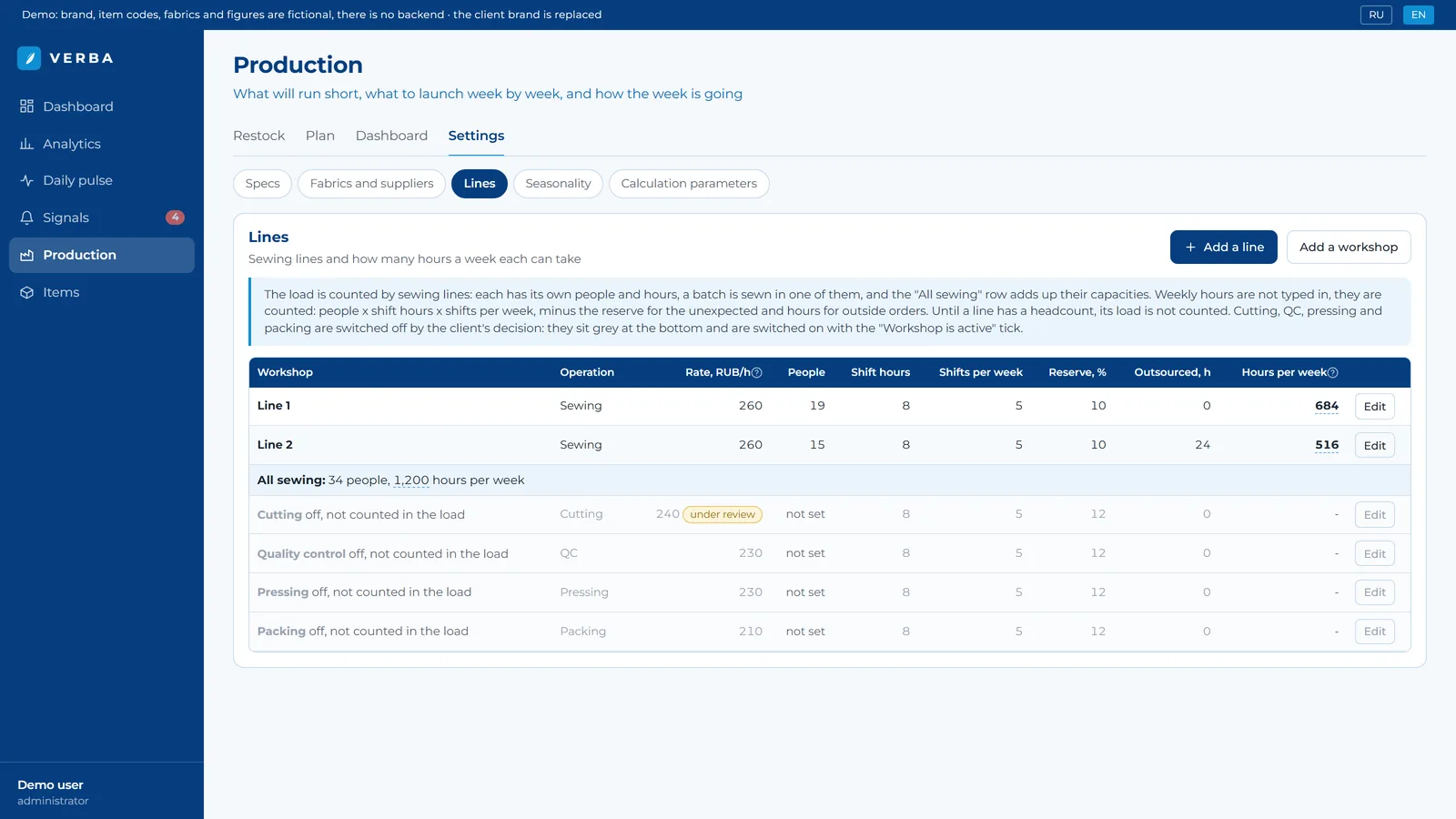Viewport: 1456px width, 819px height.
Task: Open Signals via its bell icon
Action: click(x=26, y=217)
